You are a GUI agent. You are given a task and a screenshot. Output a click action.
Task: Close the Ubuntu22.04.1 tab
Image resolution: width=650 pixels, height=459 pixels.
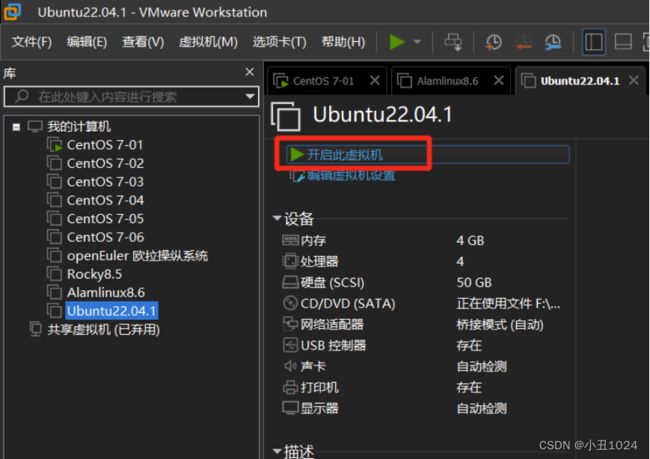pos(633,80)
